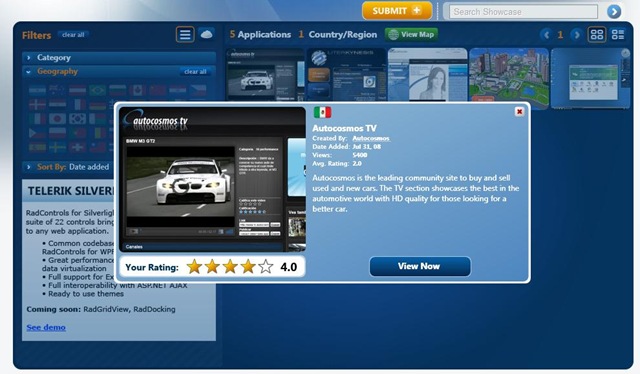Switch to detailed list view
Viewport: 640px width, 374px height.
(618, 35)
